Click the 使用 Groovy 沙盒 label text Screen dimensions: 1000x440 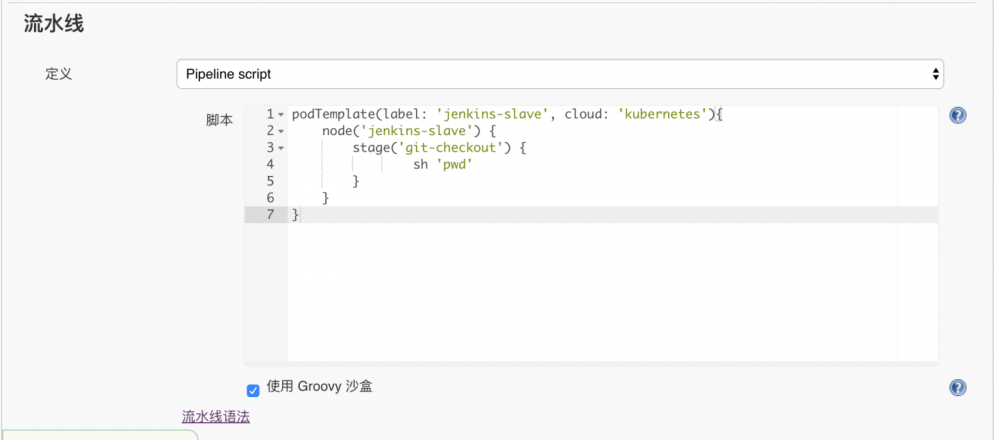pos(320,387)
